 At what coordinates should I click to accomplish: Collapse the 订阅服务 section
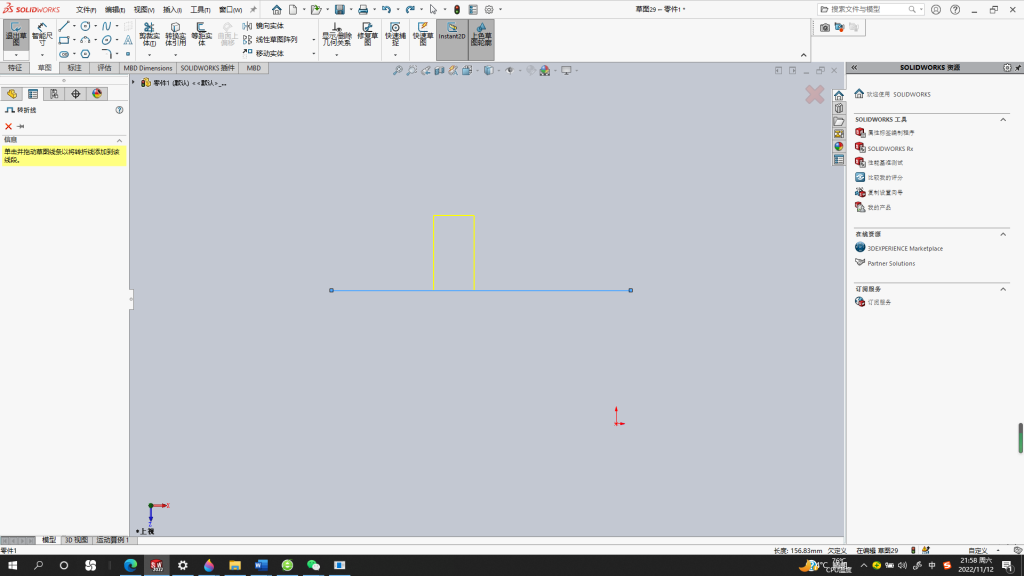tap(1003, 289)
